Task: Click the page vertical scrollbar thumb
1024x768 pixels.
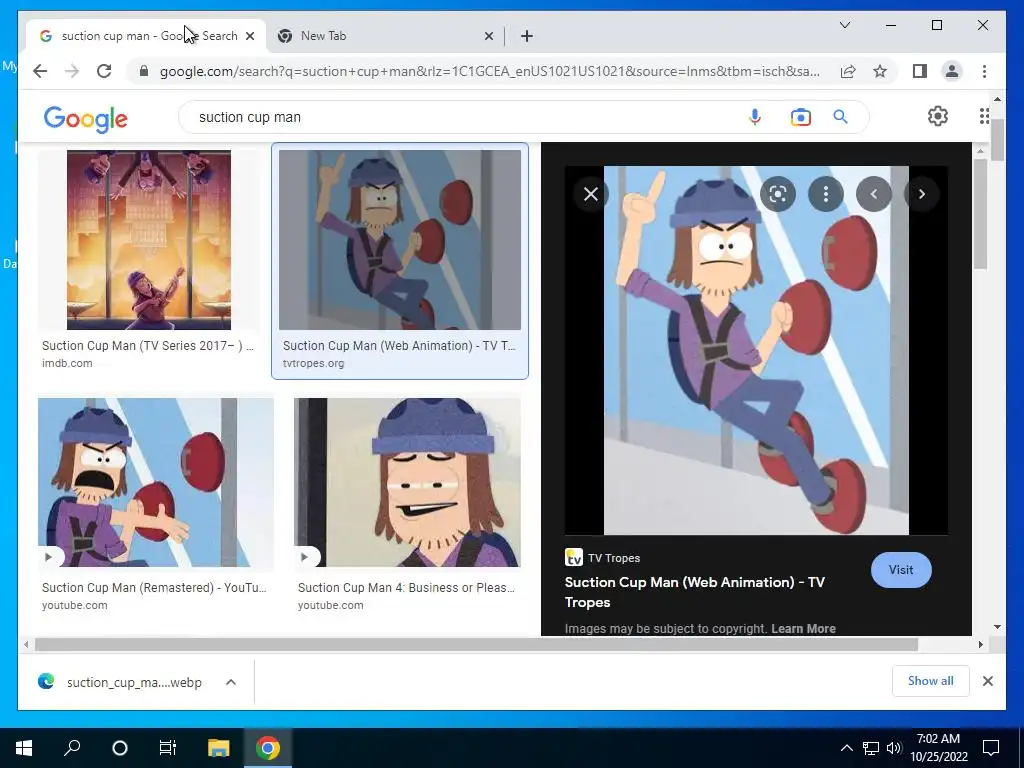Action: tap(997, 140)
